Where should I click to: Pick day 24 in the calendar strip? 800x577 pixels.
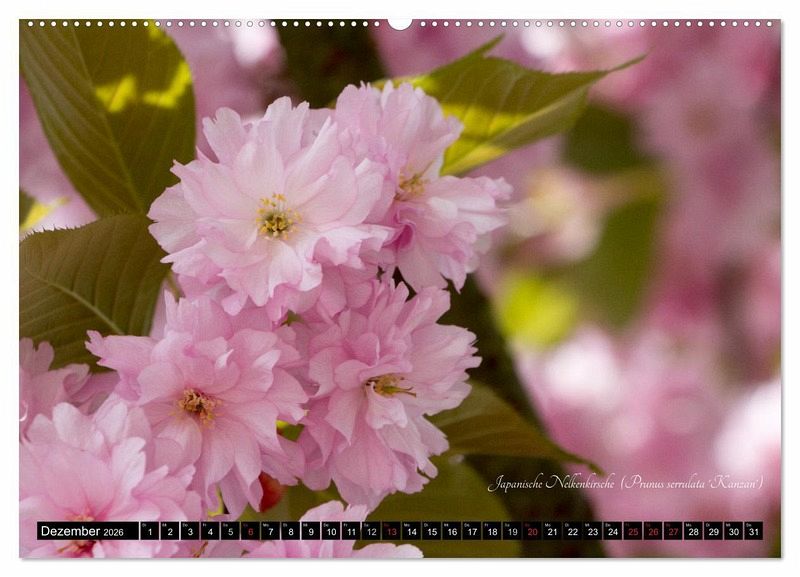(x=612, y=531)
